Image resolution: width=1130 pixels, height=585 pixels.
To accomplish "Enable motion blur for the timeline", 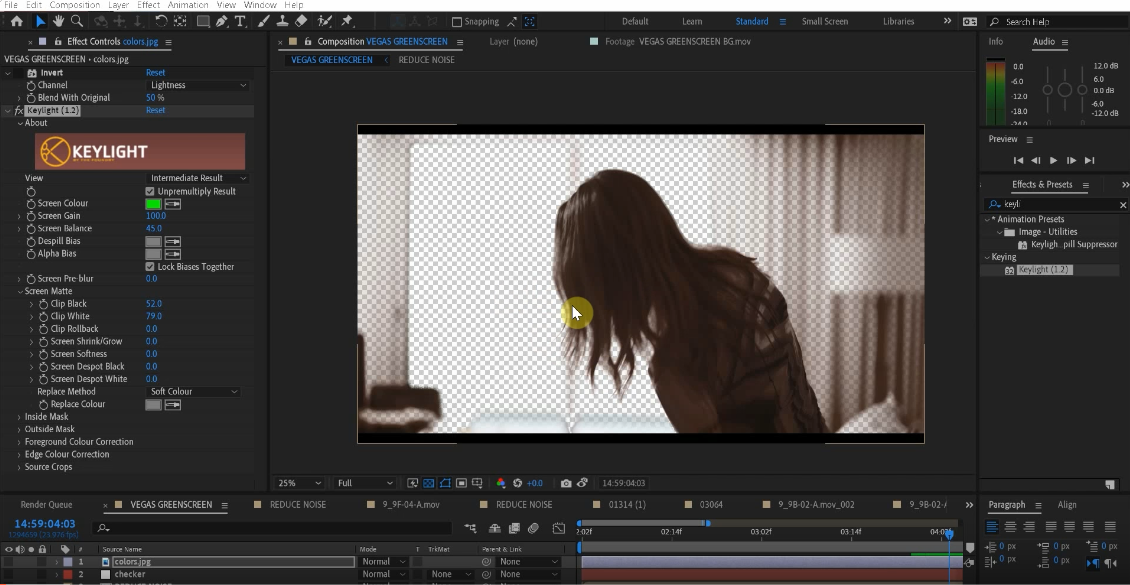I will coord(533,528).
